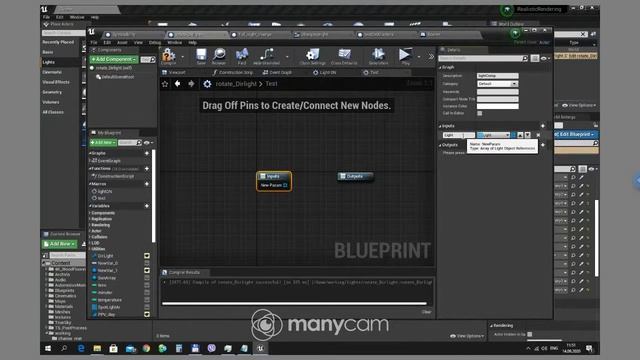Toggle visibility eye of the NewVar_0 variable
This screenshot has height=360, width=640.
click(147, 263)
